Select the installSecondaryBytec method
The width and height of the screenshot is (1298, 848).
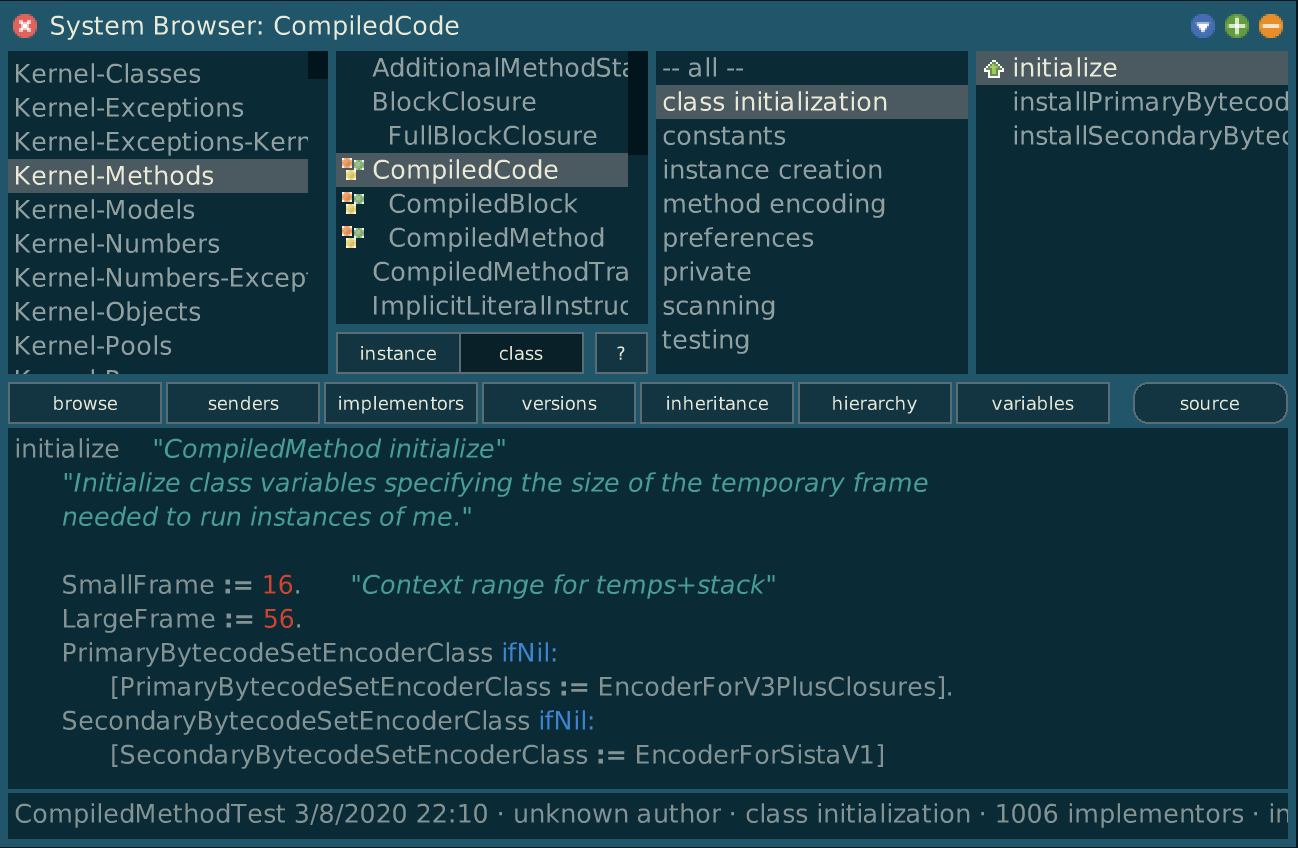[1132, 136]
